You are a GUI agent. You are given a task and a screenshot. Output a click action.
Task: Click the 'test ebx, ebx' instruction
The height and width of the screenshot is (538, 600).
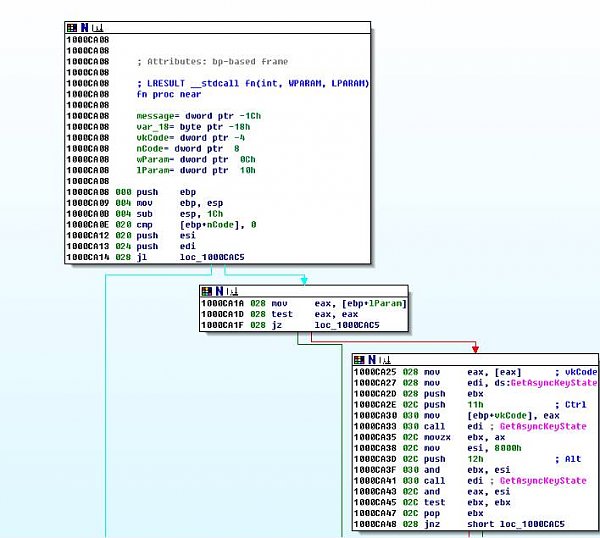(x=467, y=503)
